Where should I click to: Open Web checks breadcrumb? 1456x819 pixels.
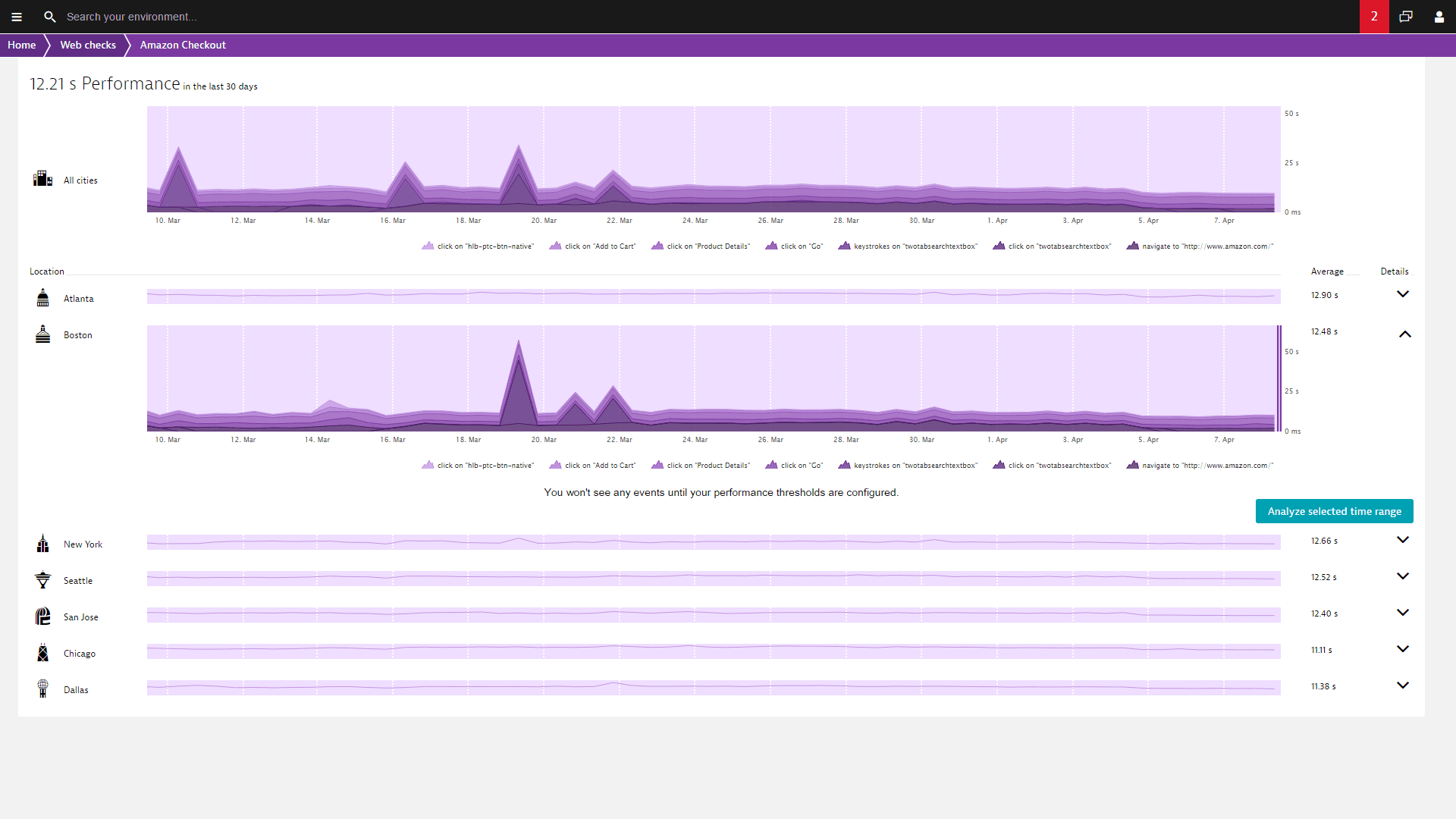88,45
